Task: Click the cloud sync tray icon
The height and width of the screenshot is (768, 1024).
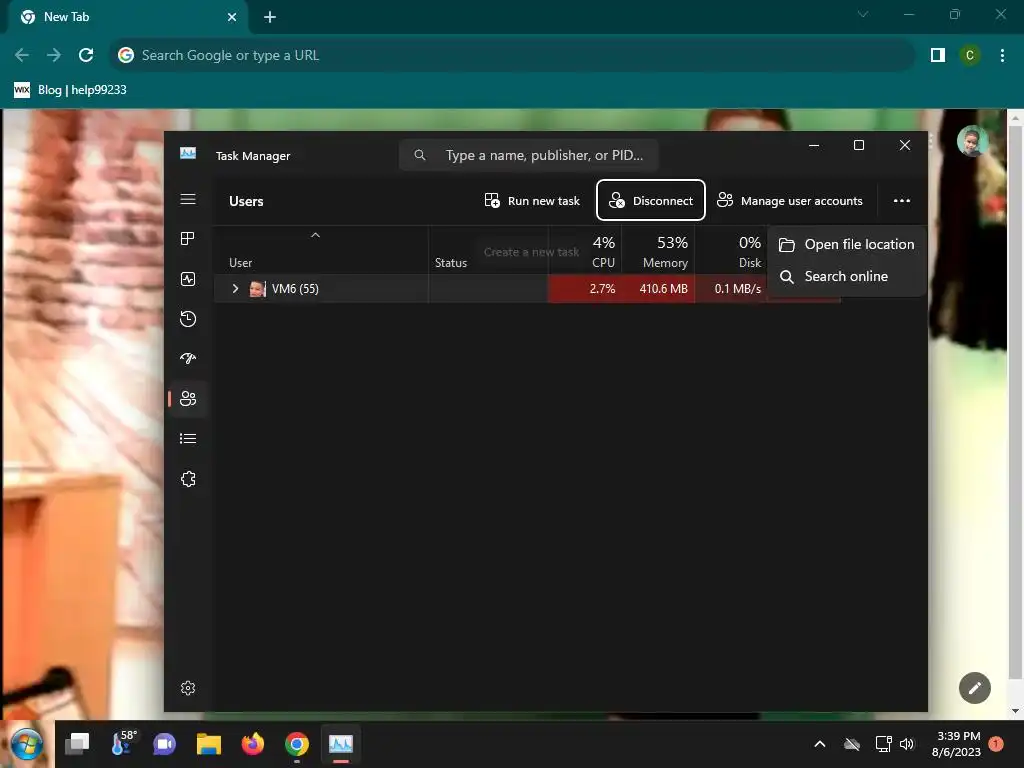Action: (852, 744)
